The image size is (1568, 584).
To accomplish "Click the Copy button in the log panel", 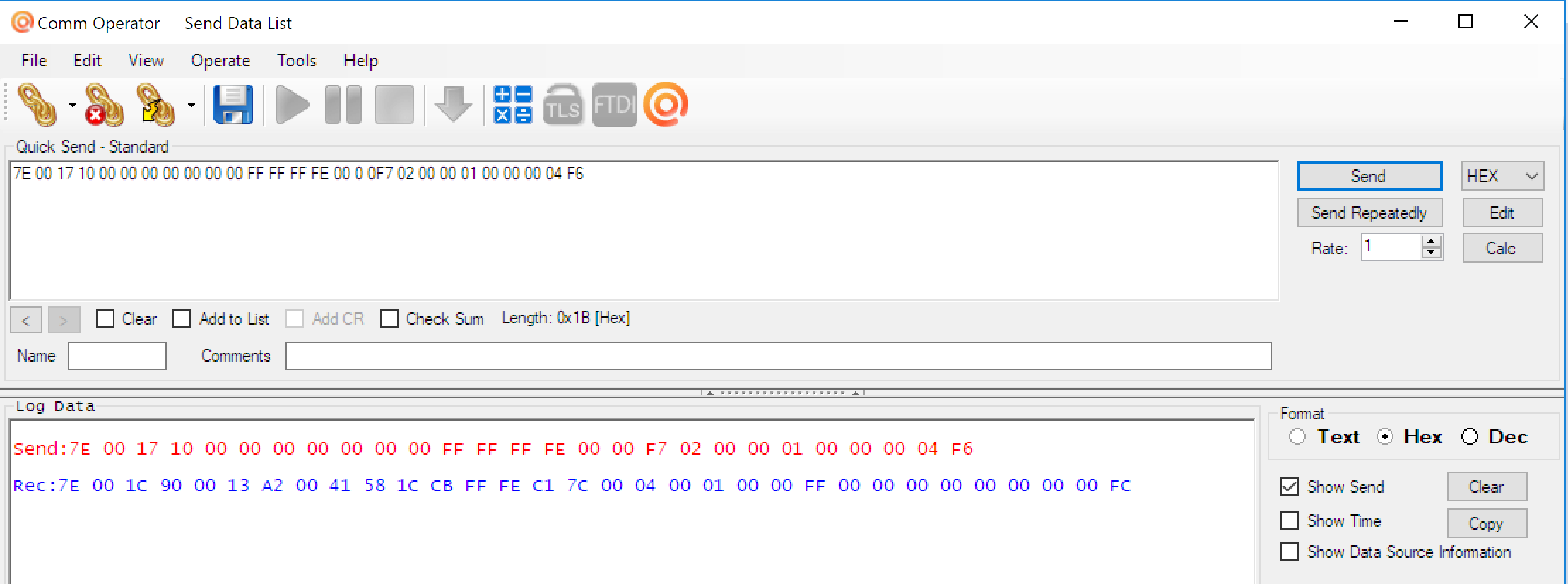I will click(x=1487, y=523).
